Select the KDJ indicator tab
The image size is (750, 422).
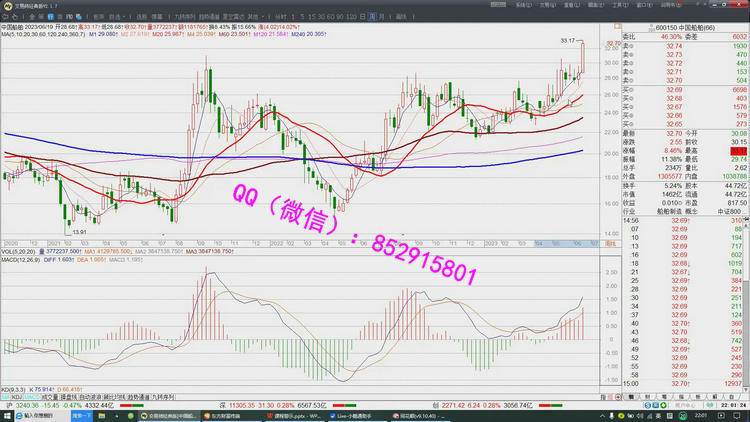tap(15, 397)
